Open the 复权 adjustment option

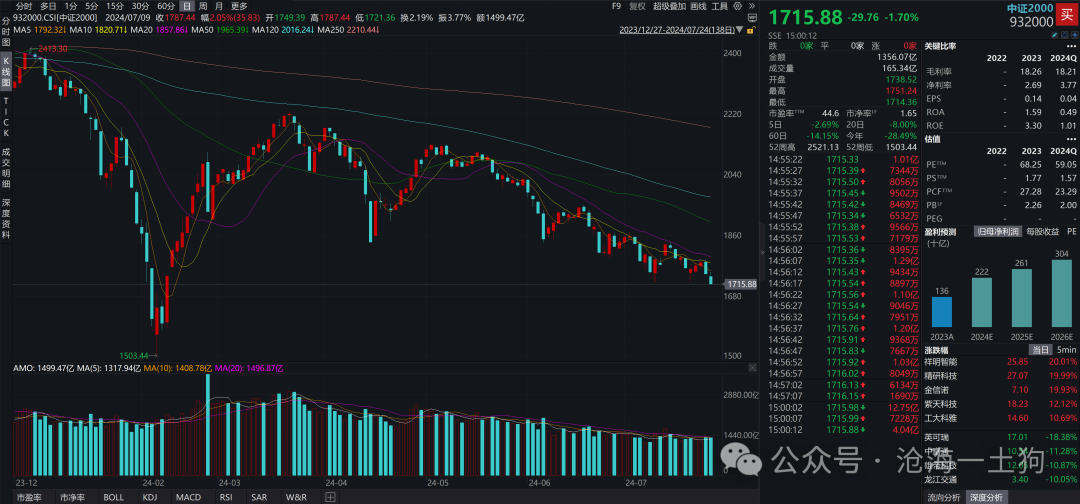[x=637, y=6]
